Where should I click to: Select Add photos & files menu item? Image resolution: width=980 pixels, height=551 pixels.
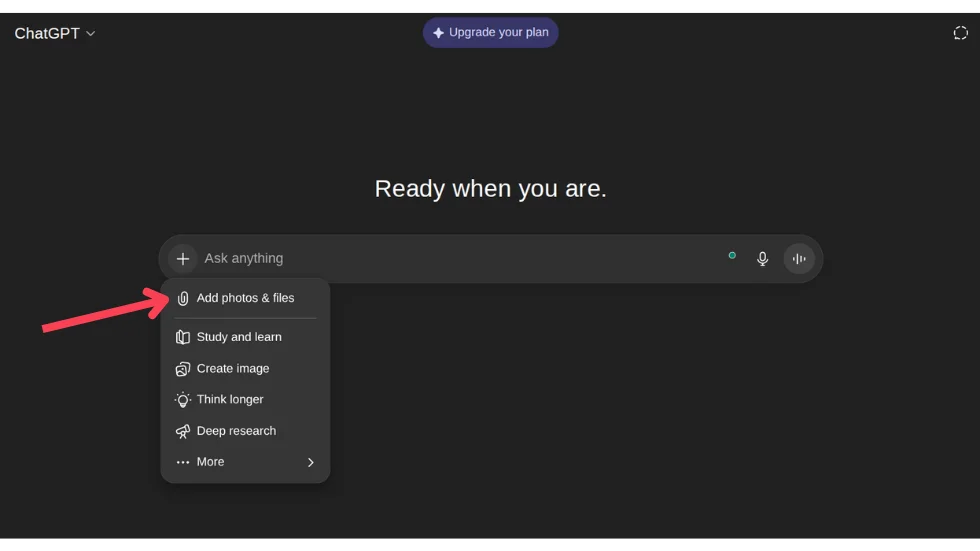coord(245,299)
